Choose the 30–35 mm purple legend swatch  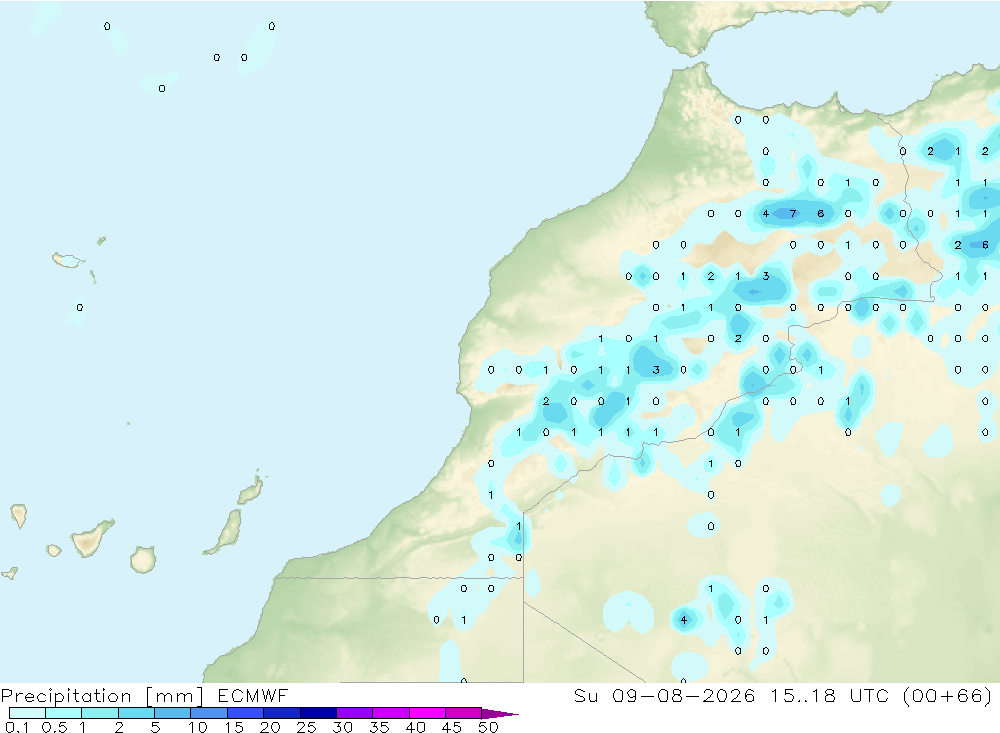point(354,713)
